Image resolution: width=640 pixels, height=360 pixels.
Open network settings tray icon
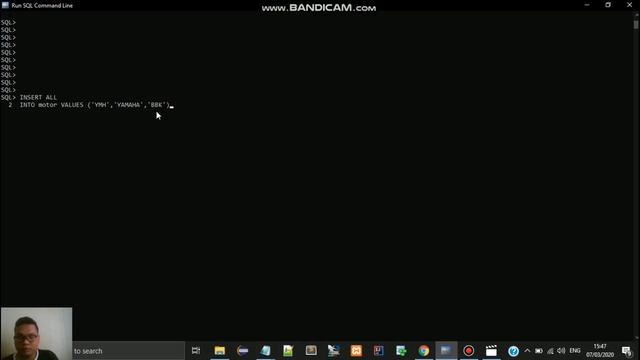click(550, 351)
